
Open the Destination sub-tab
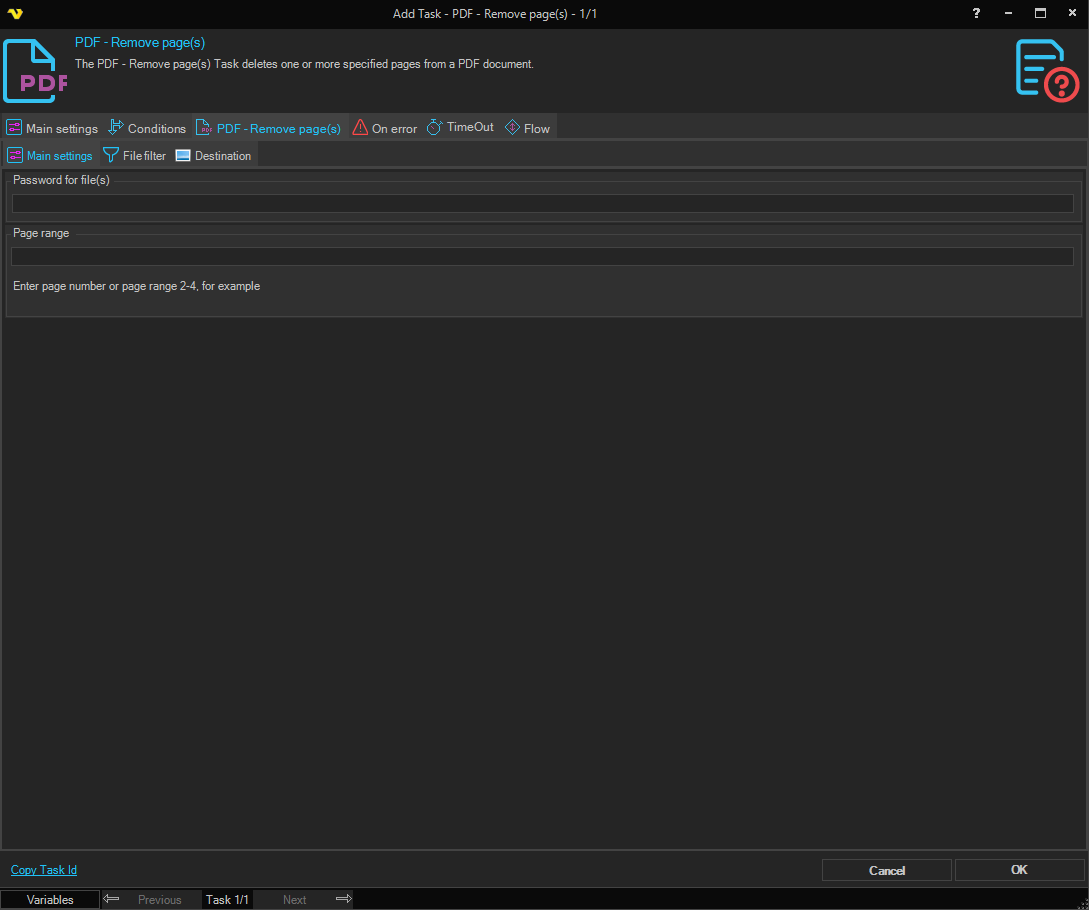point(213,156)
